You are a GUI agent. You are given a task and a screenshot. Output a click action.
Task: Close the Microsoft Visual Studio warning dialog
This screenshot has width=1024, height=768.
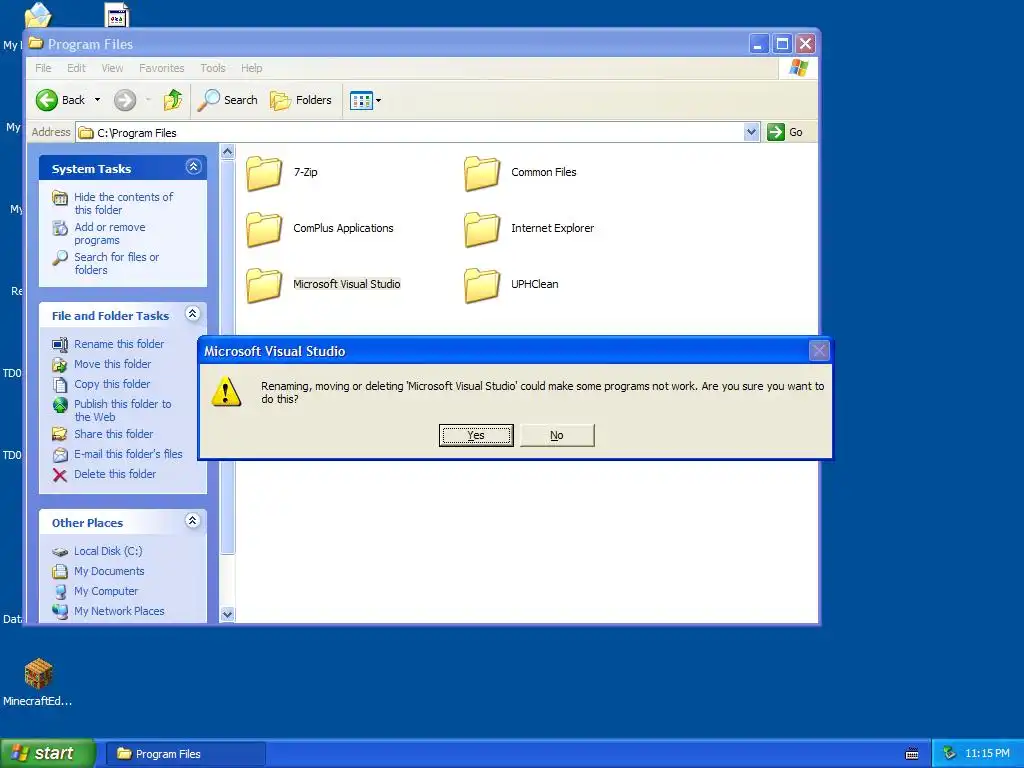coord(819,351)
